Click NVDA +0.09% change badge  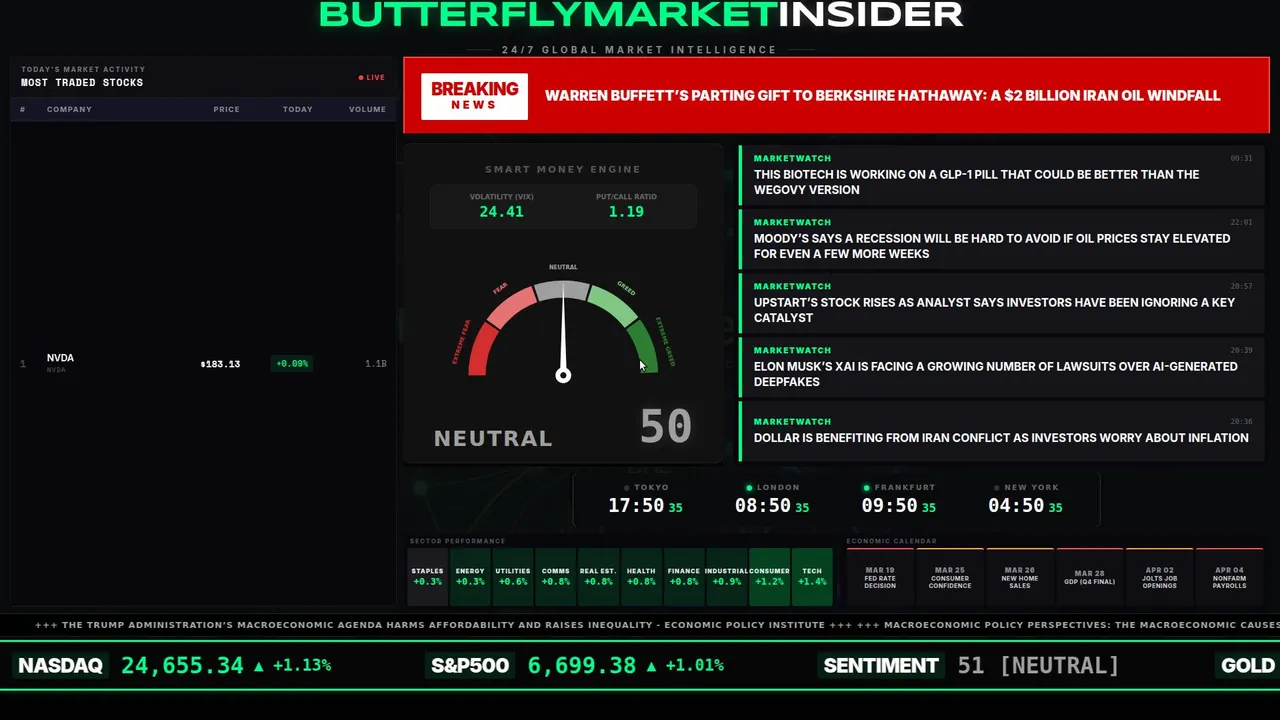pyautogui.click(x=292, y=364)
